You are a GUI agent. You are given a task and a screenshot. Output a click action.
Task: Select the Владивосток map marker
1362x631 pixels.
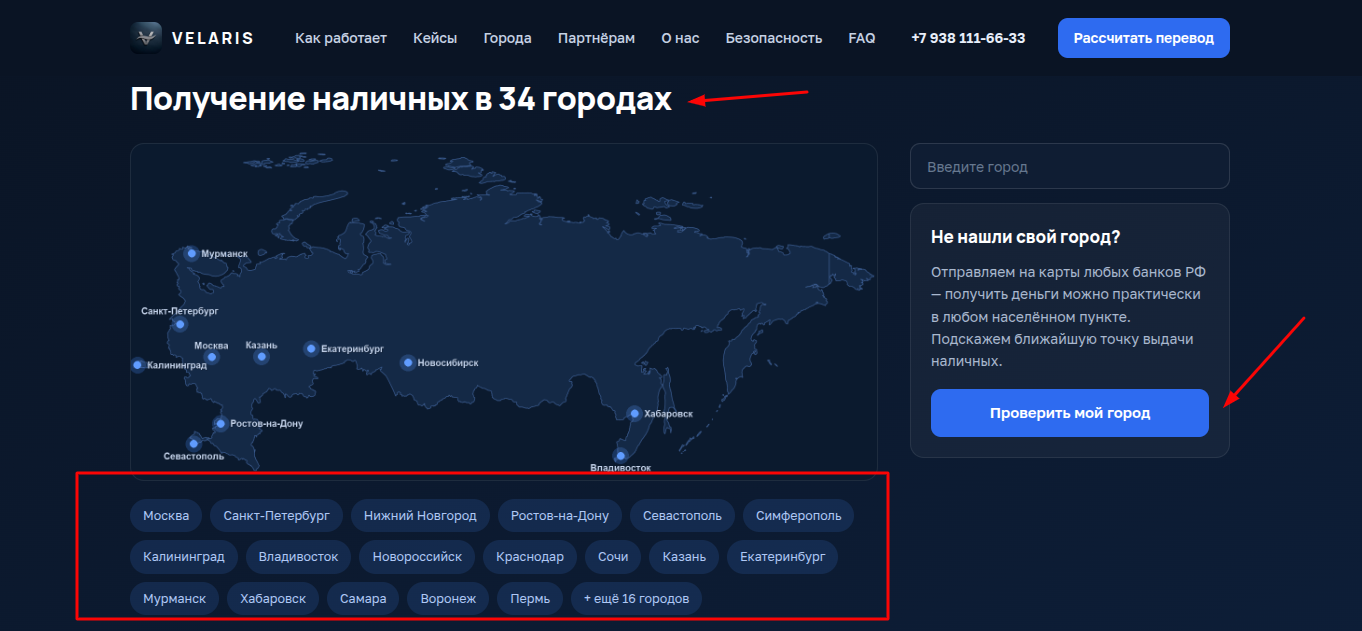coord(620,456)
